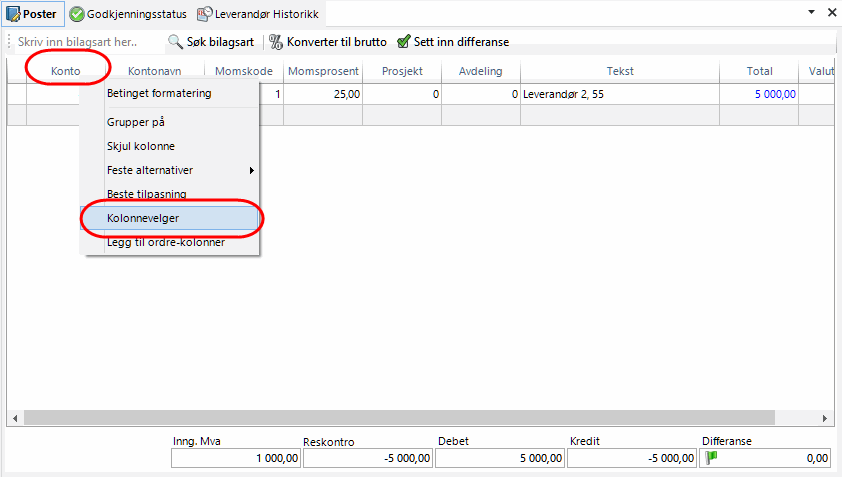
Task: Click the green Godkjenningsstatus check icon
Action: (76, 14)
